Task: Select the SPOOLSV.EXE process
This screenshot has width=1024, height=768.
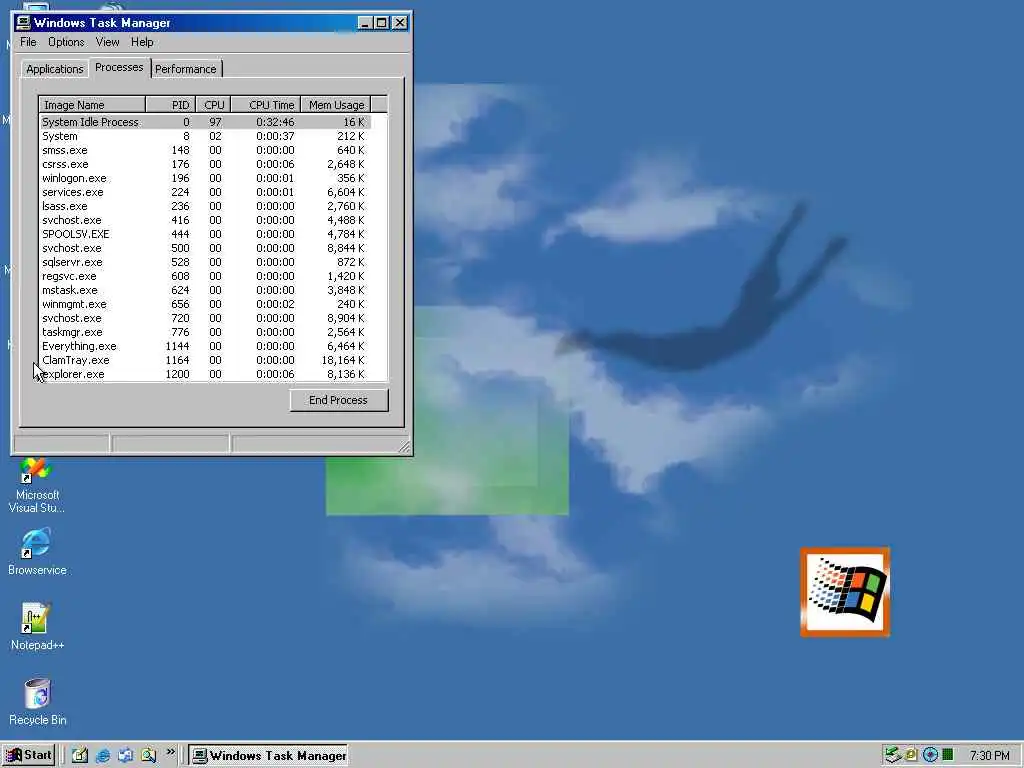Action: 204,234
